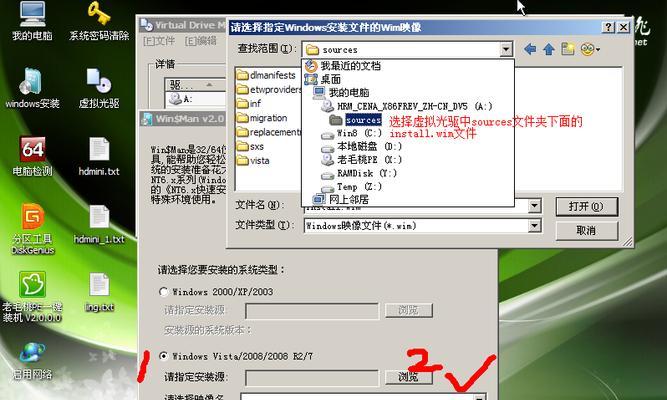Open the inf folder
Image resolution: width=667 pixels, height=400 pixels.
[x=249, y=103]
